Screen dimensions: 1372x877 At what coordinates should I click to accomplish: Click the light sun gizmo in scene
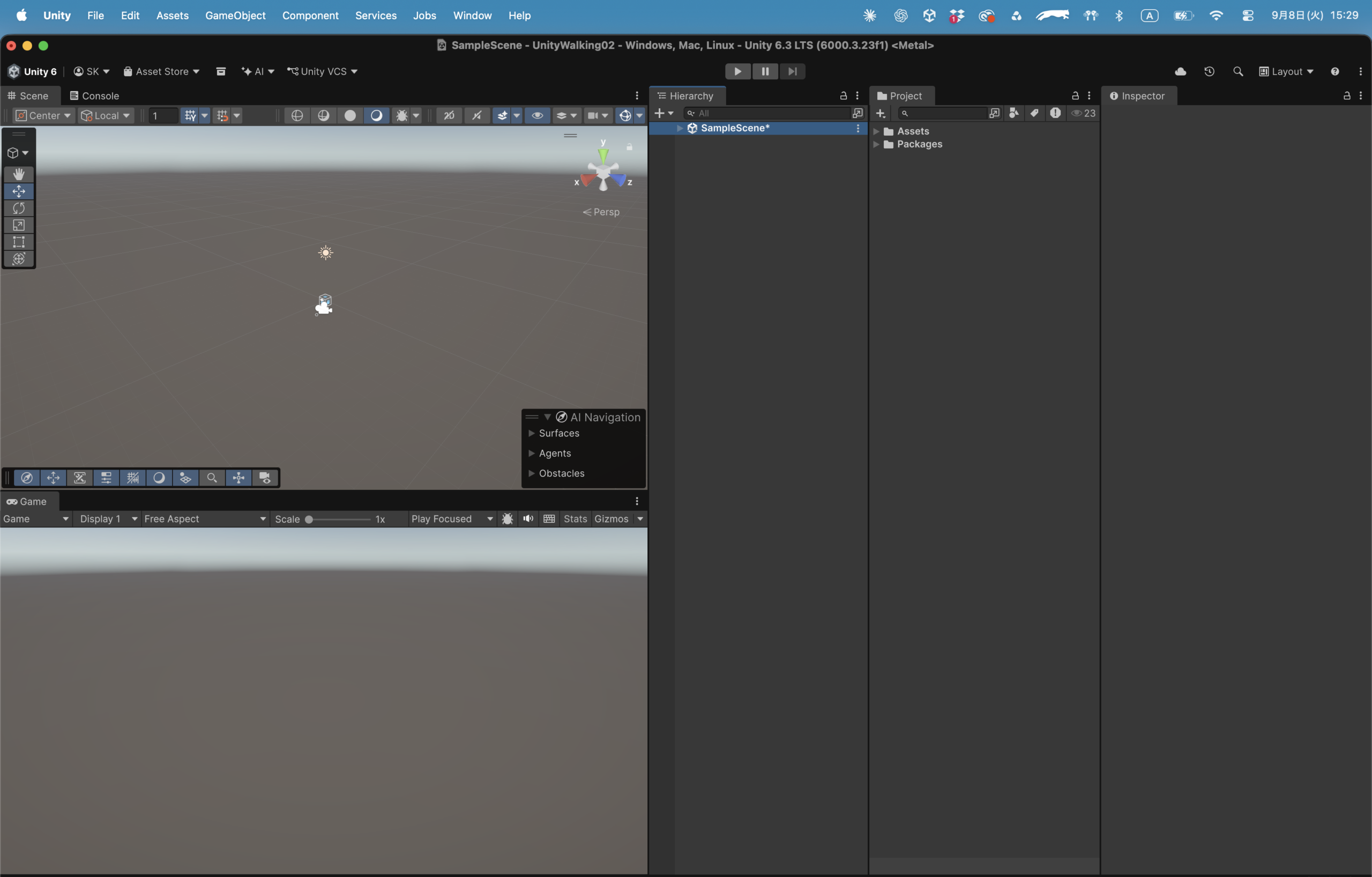point(325,252)
